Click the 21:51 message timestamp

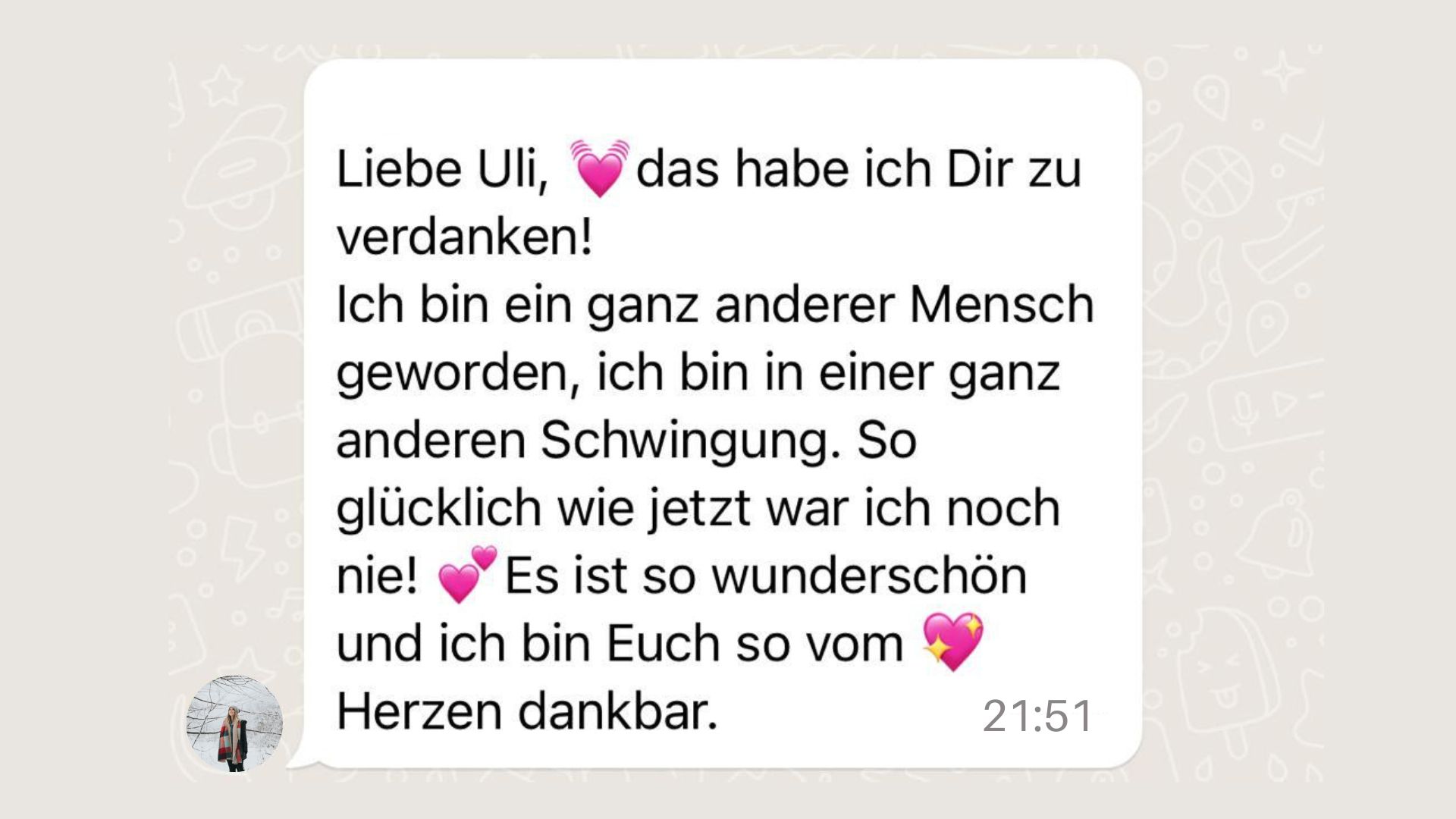coord(1037,716)
